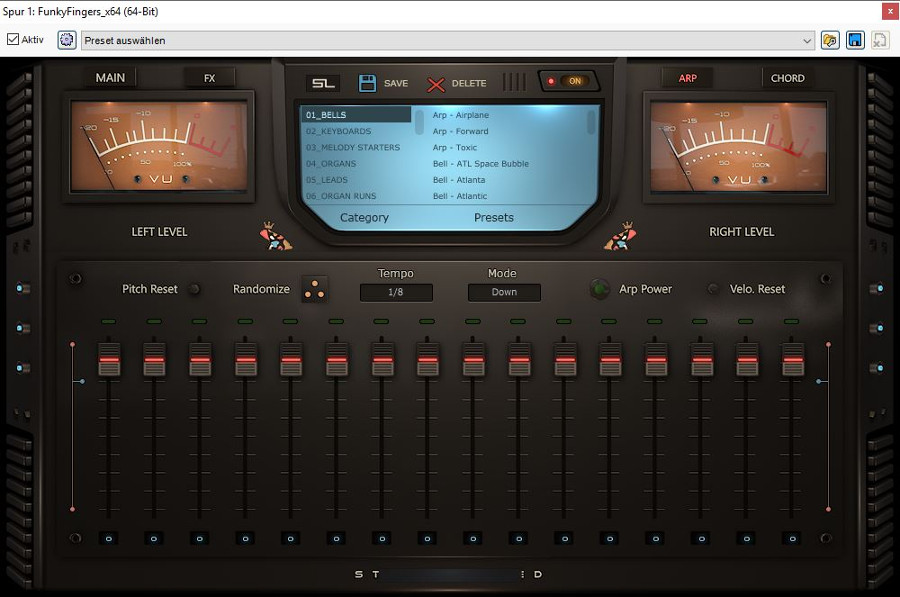900x597 pixels.
Task: Open the fifth step's pitch value box
Action: 290,538
